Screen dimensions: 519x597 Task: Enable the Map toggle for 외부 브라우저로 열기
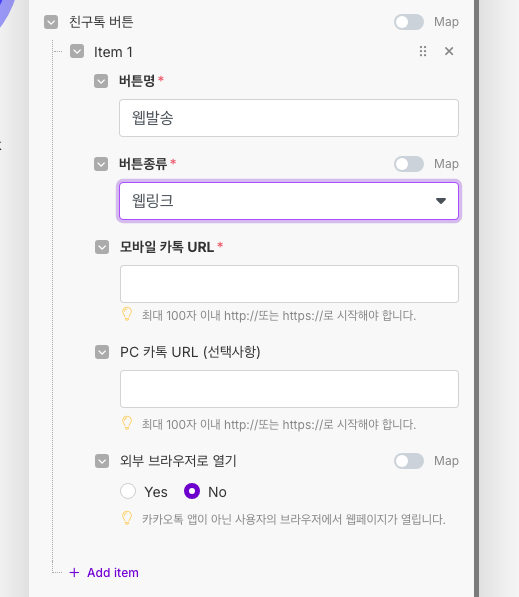click(409, 461)
